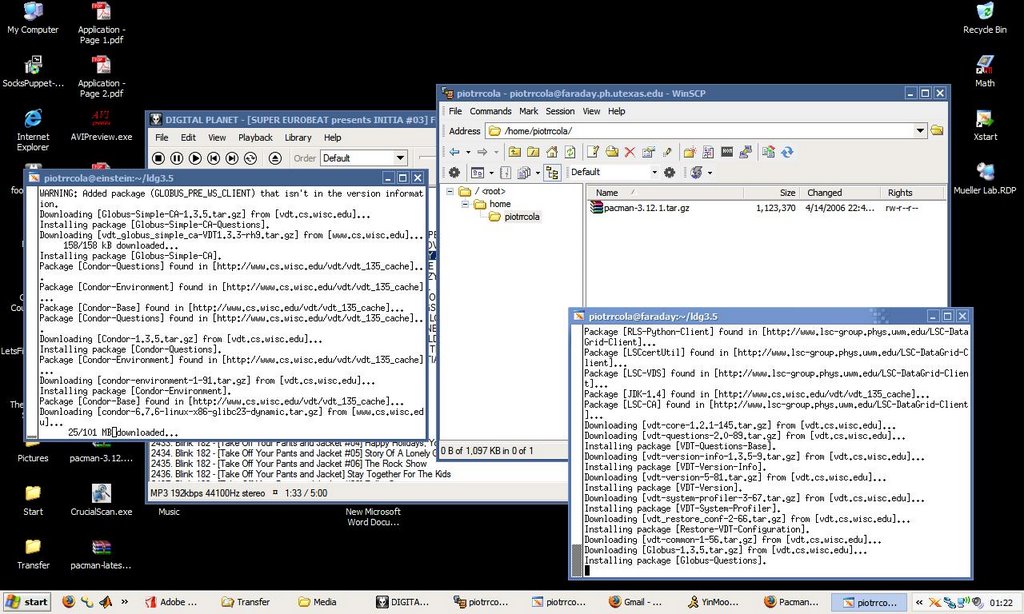Expand hidden system tray icons chevron
Viewport: 1024px width, 614px height.
coord(920,602)
